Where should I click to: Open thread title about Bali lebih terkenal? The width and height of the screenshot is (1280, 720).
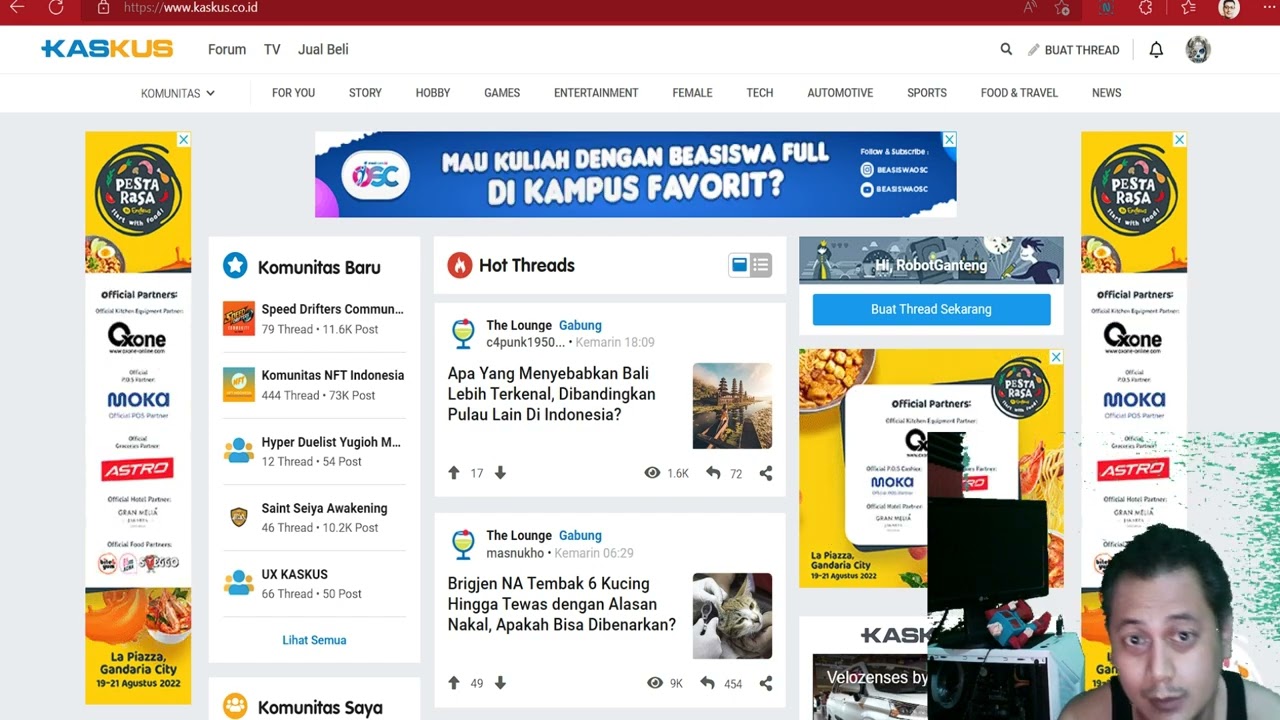(552, 393)
